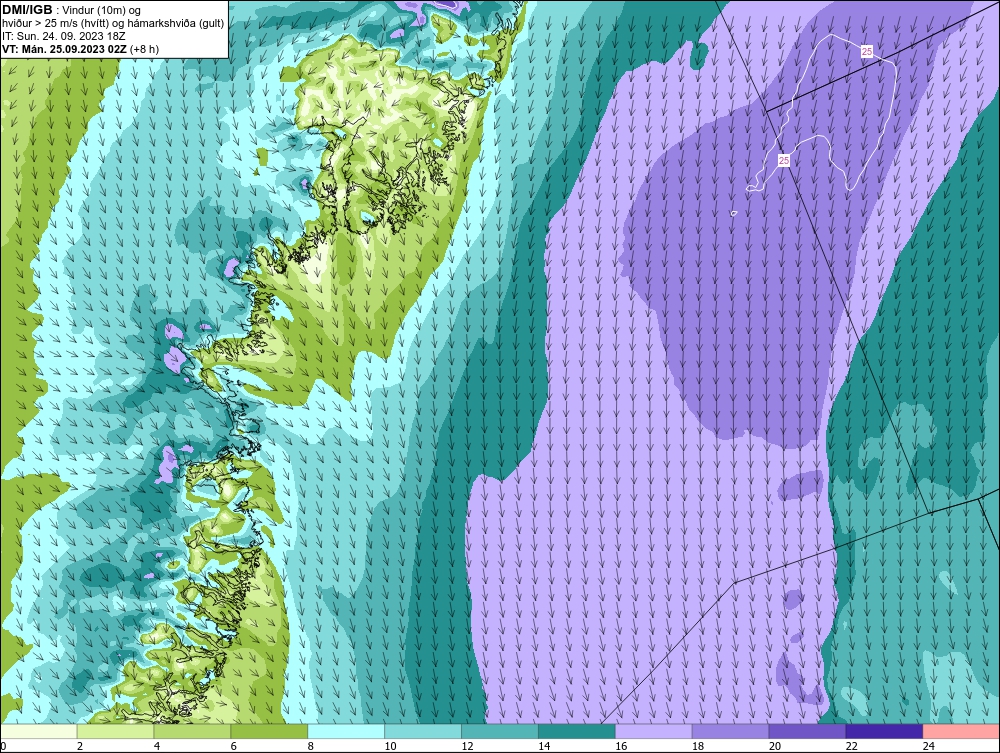This screenshot has height=753, width=1000.
Task: Click the 2-4 m/s light green legend swatch
Action: 115,731
